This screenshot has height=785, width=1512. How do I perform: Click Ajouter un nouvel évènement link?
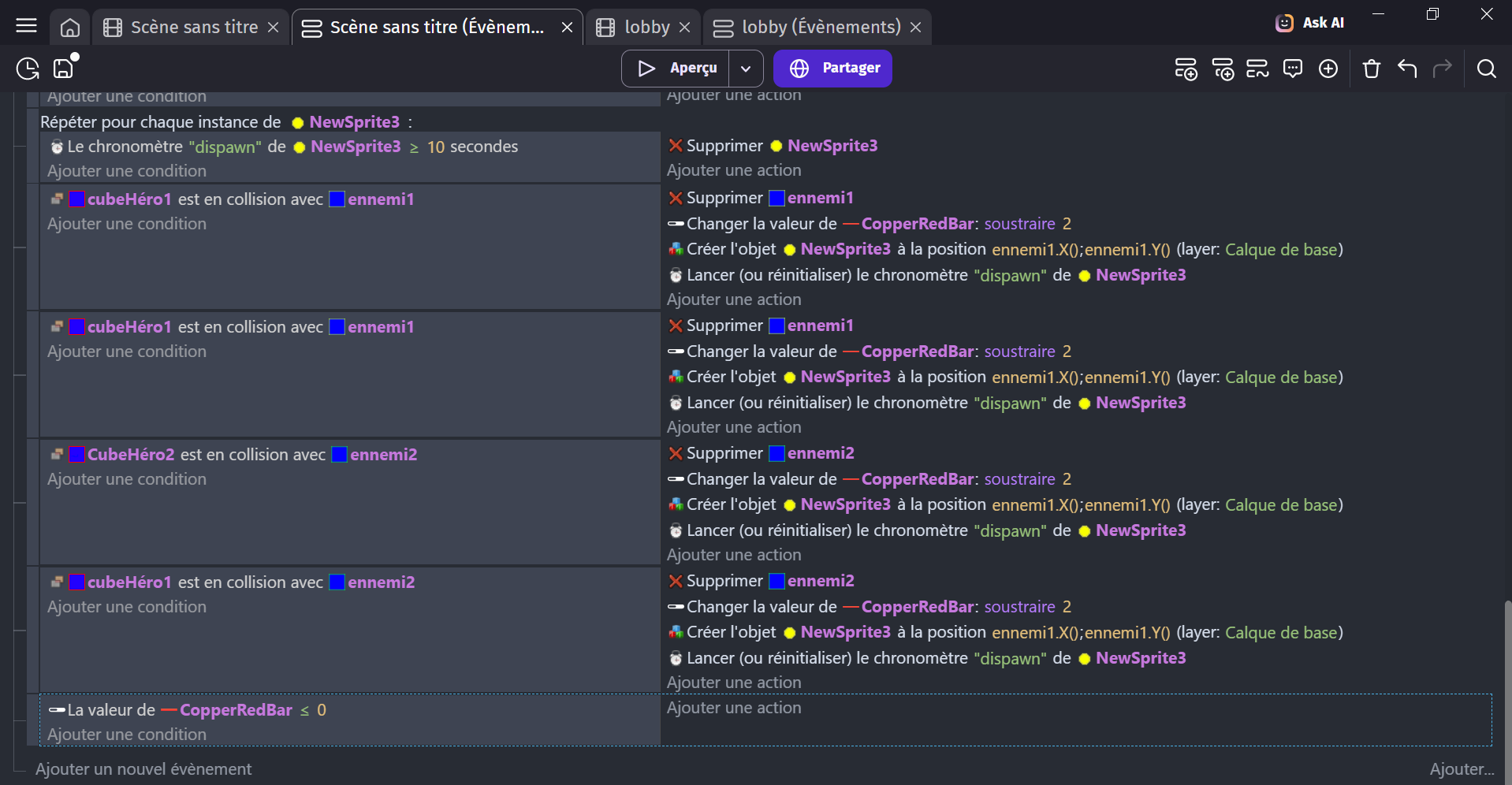[143, 769]
